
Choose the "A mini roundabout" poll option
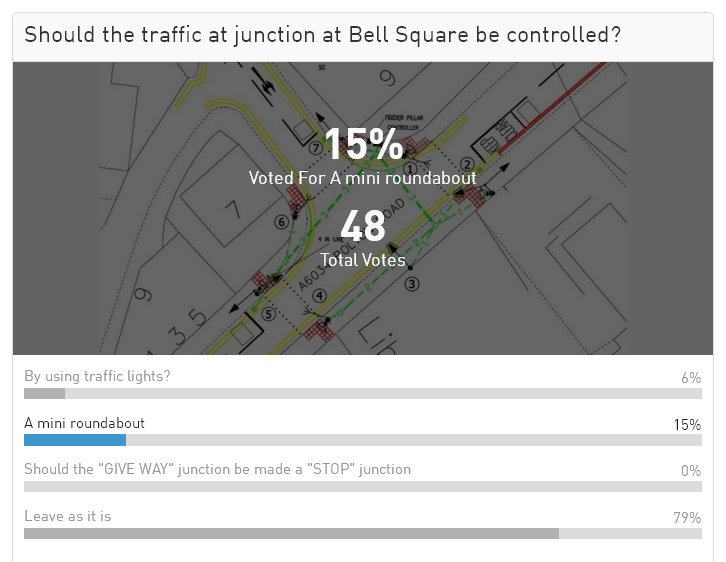tap(84, 424)
